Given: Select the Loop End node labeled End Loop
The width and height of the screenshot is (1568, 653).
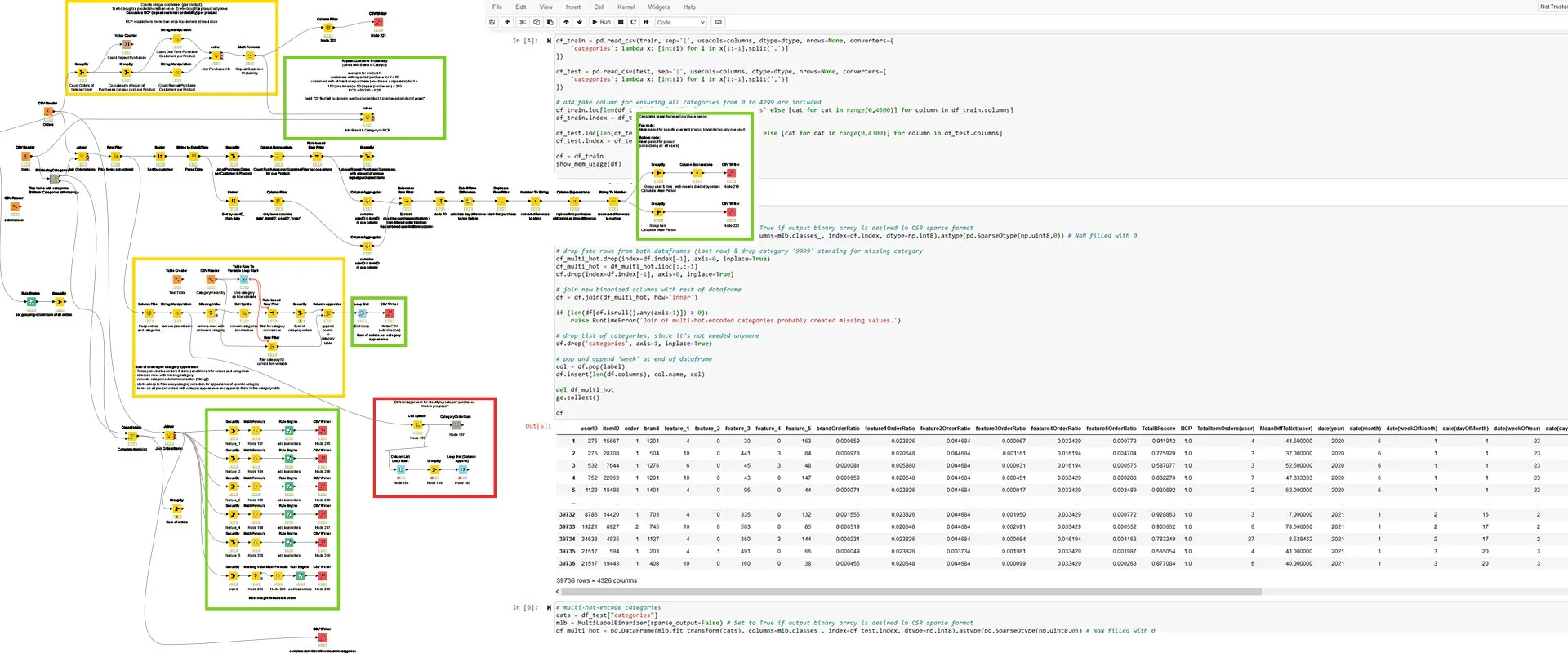Looking at the screenshot, I should point(361,313).
